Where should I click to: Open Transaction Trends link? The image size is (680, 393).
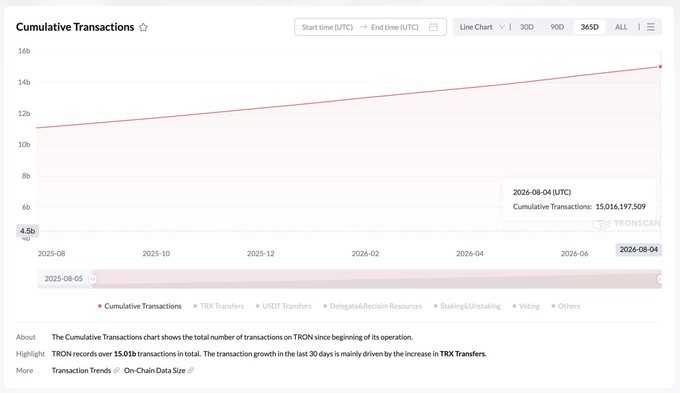(81, 370)
